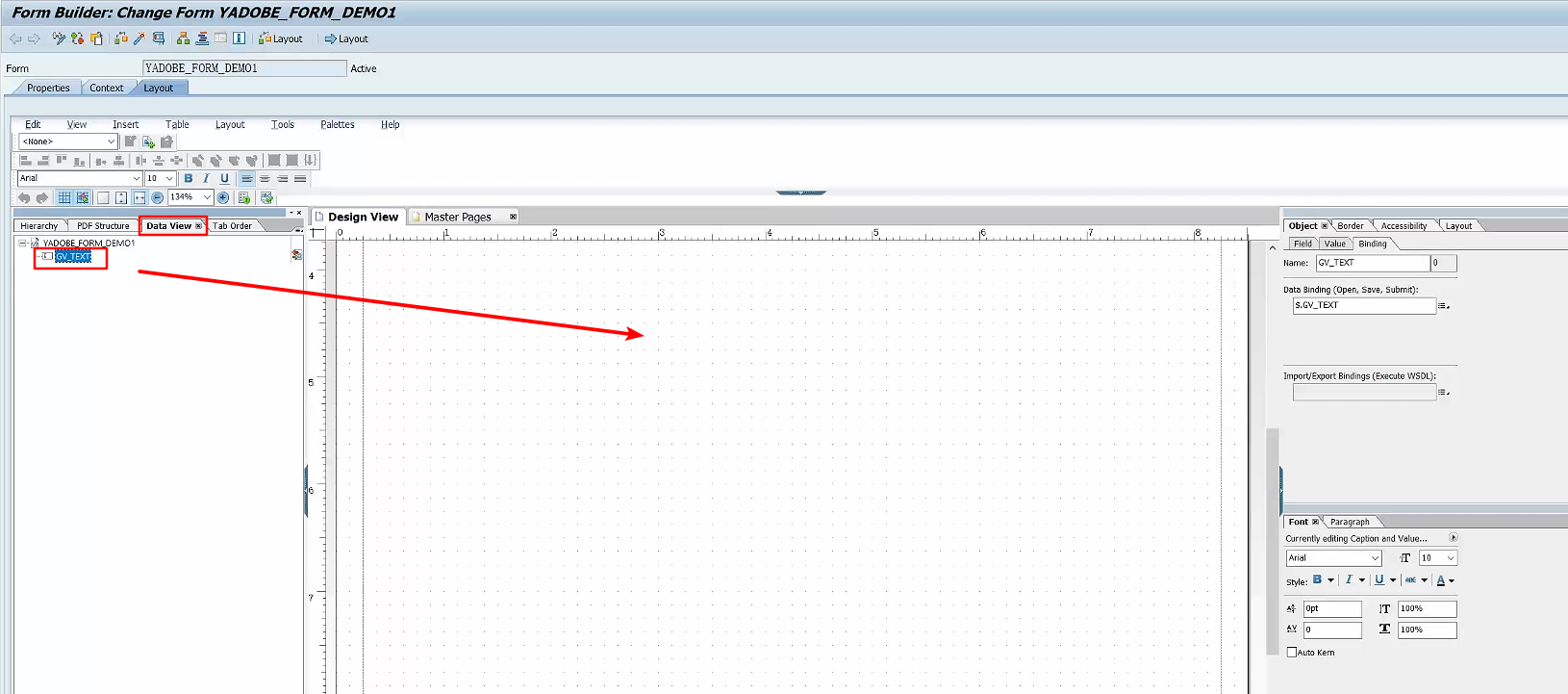
Task: Open the 134% zoom dropdown
Action: (190, 197)
